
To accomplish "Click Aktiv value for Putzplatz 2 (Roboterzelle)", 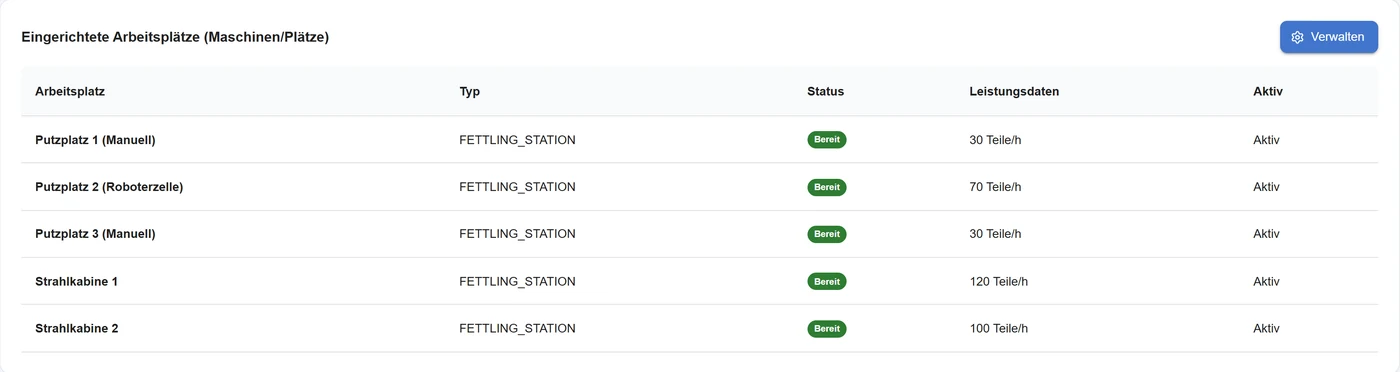I will (1267, 187).
